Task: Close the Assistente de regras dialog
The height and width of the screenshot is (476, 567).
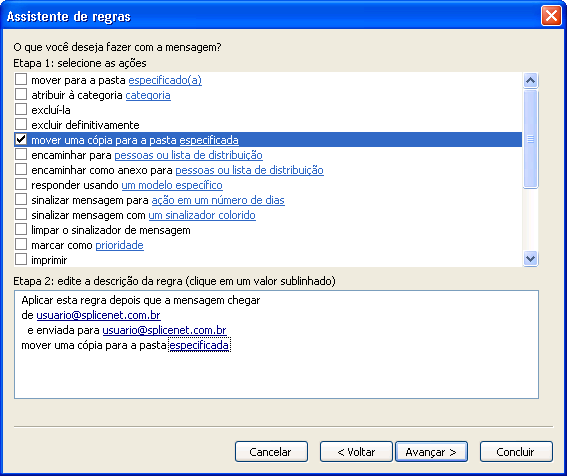Action: point(551,16)
